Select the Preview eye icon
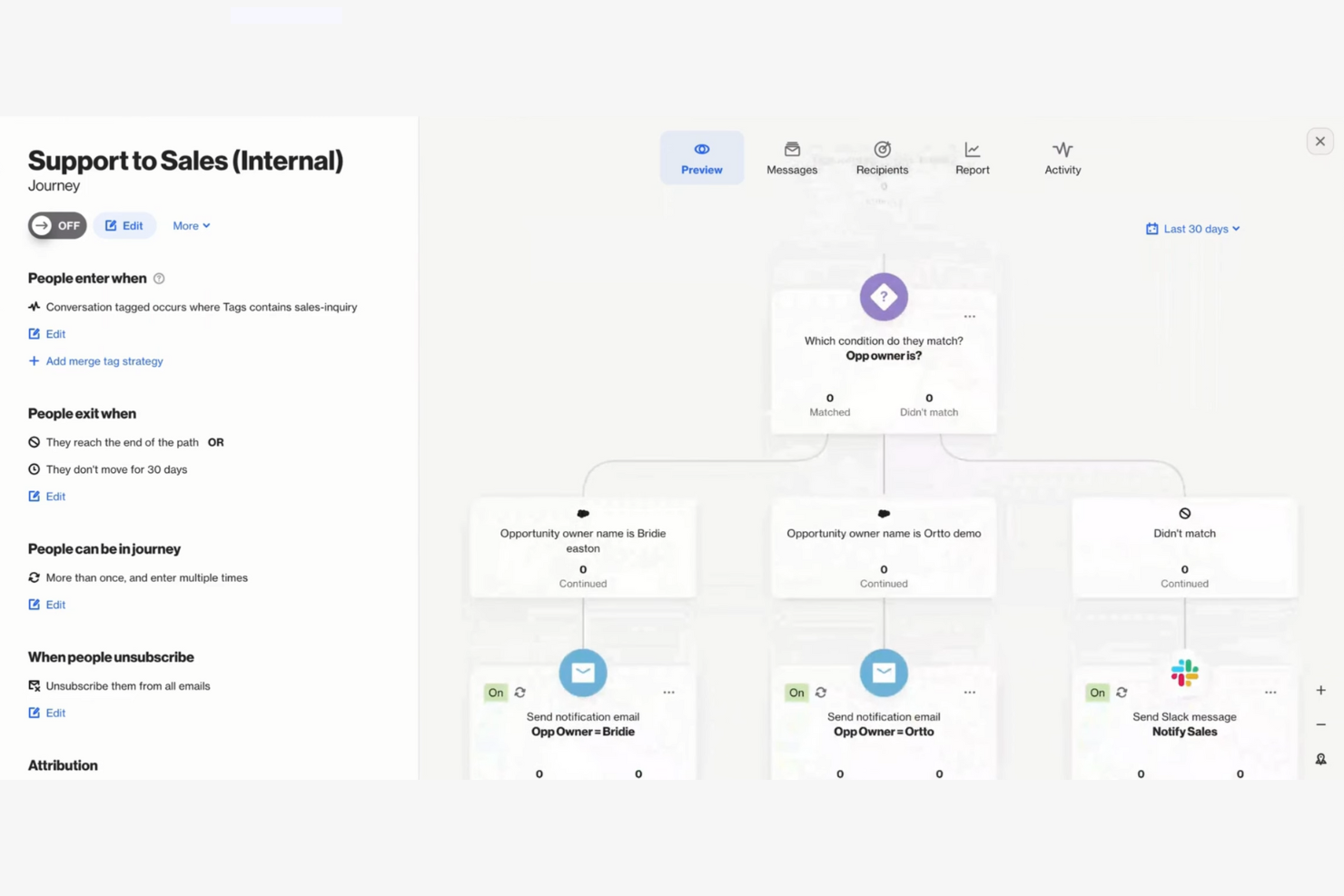Image resolution: width=1344 pixels, height=896 pixels. (x=701, y=148)
